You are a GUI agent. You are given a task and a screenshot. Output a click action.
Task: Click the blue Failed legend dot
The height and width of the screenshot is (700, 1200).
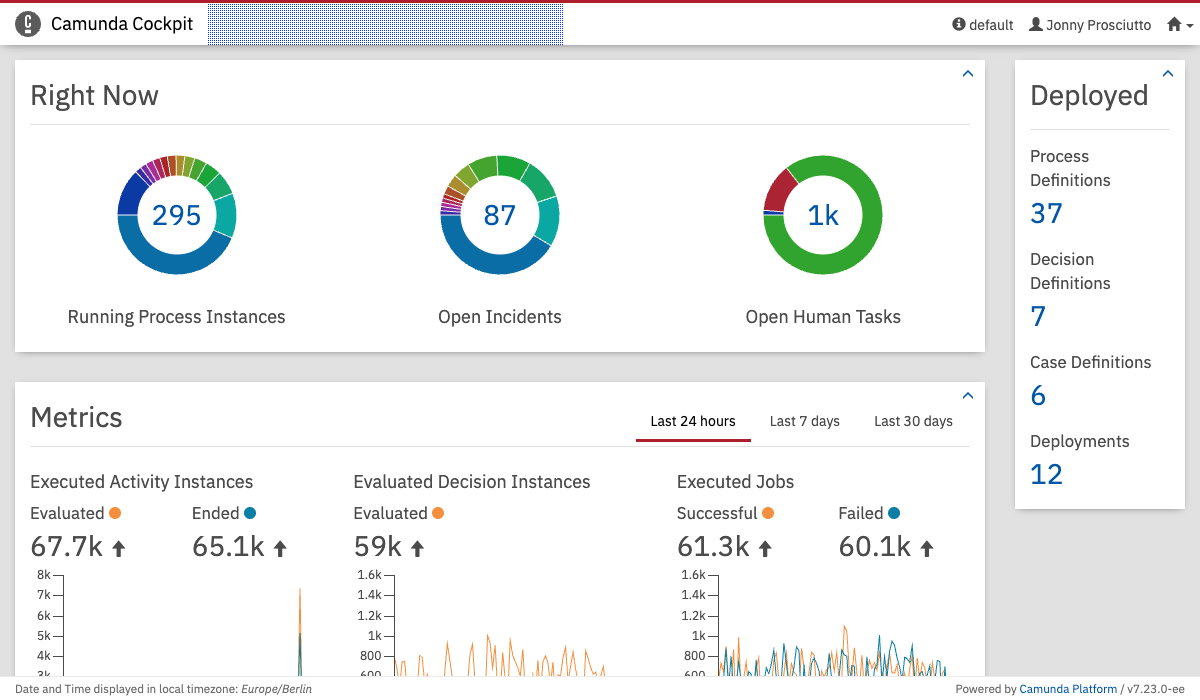coord(894,513)
